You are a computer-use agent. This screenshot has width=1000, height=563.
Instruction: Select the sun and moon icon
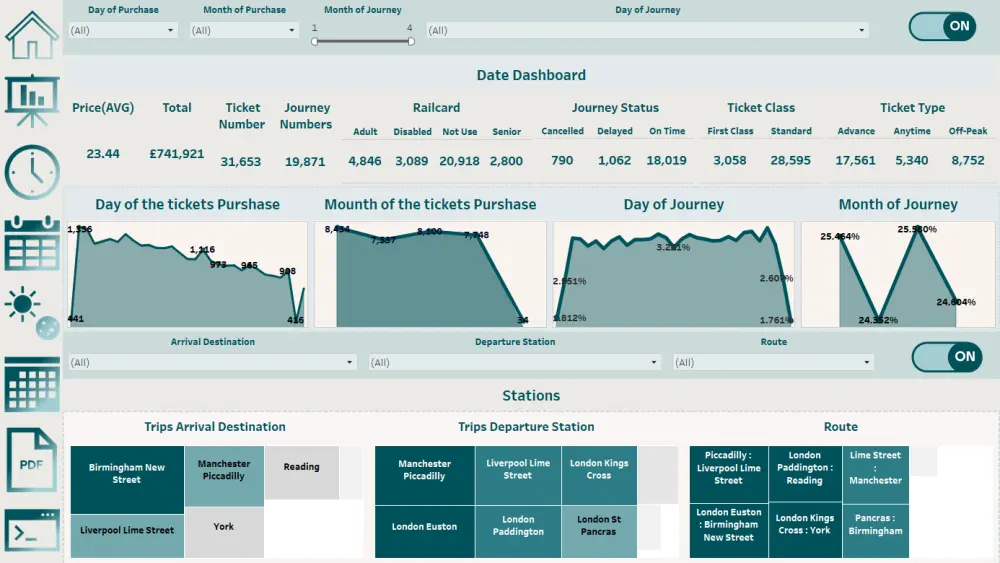click(32, 312)
